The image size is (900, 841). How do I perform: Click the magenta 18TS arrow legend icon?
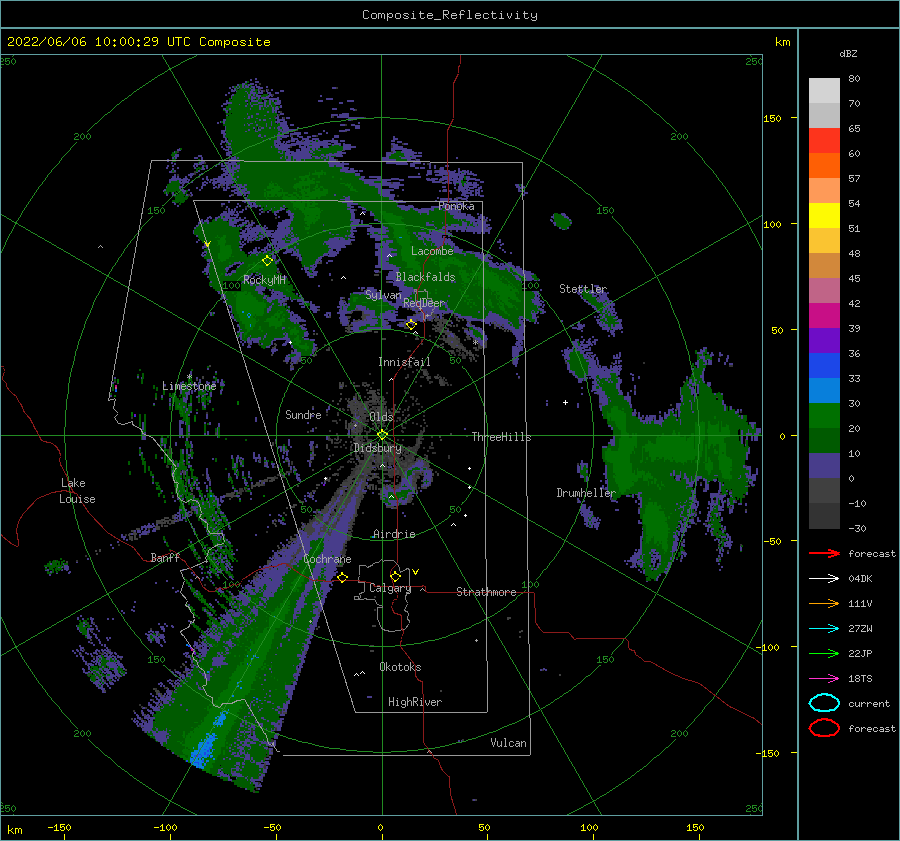(824, 679)
